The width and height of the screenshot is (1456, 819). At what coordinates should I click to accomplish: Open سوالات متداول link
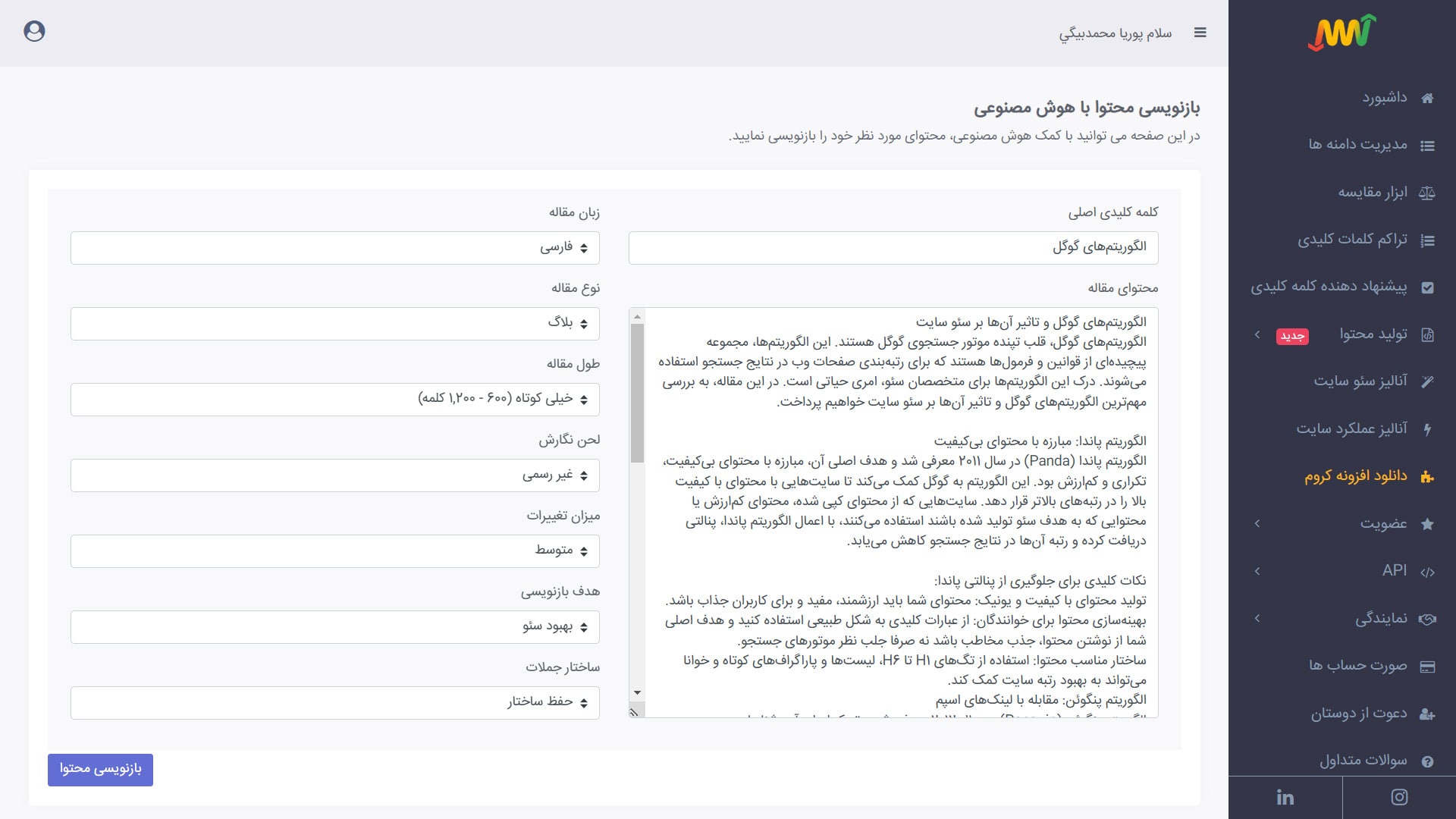1363,761
